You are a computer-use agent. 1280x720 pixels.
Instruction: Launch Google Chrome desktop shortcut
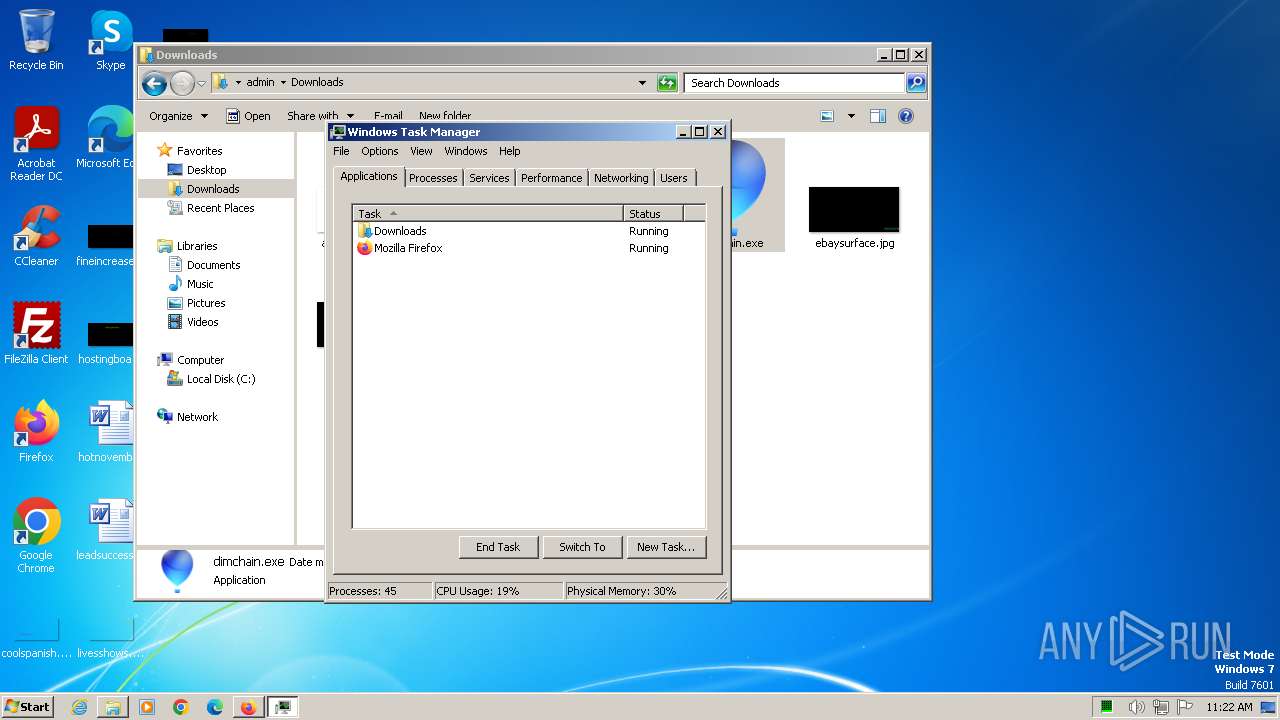[36, 536]
